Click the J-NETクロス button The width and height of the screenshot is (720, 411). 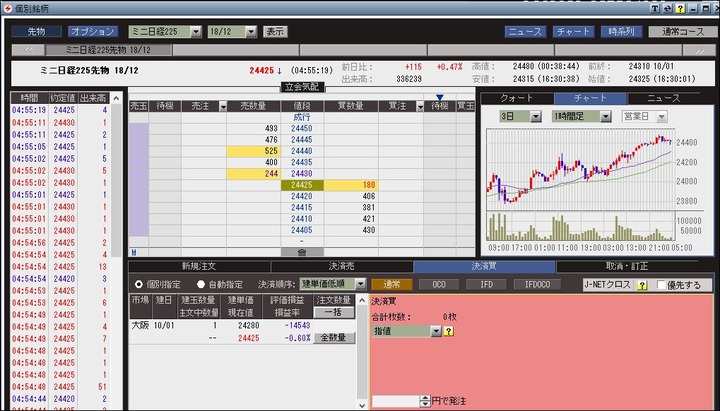[608, 285]
